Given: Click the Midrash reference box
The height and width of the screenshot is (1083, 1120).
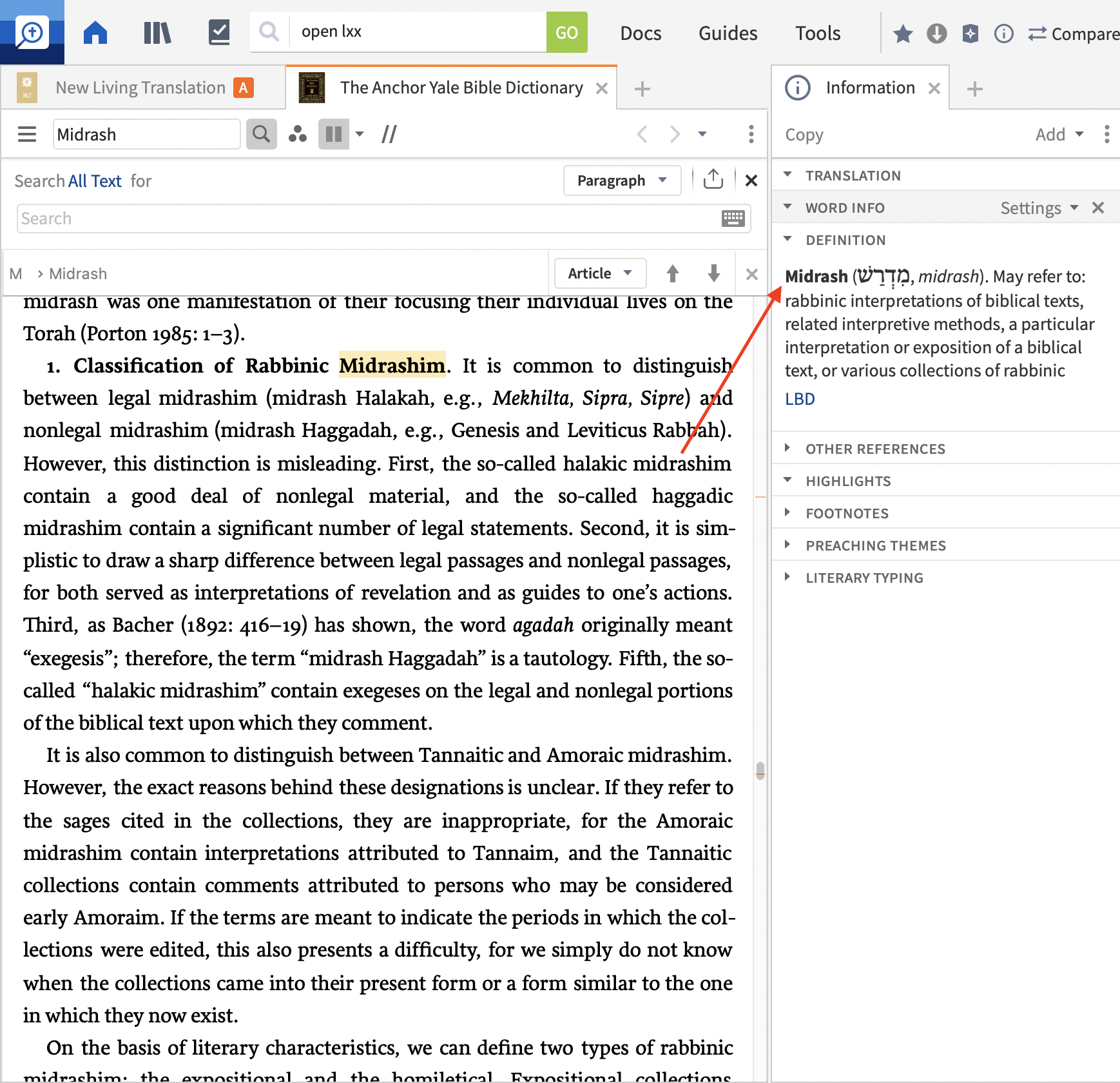Looking at the screenshot, I should coord(146,134).
